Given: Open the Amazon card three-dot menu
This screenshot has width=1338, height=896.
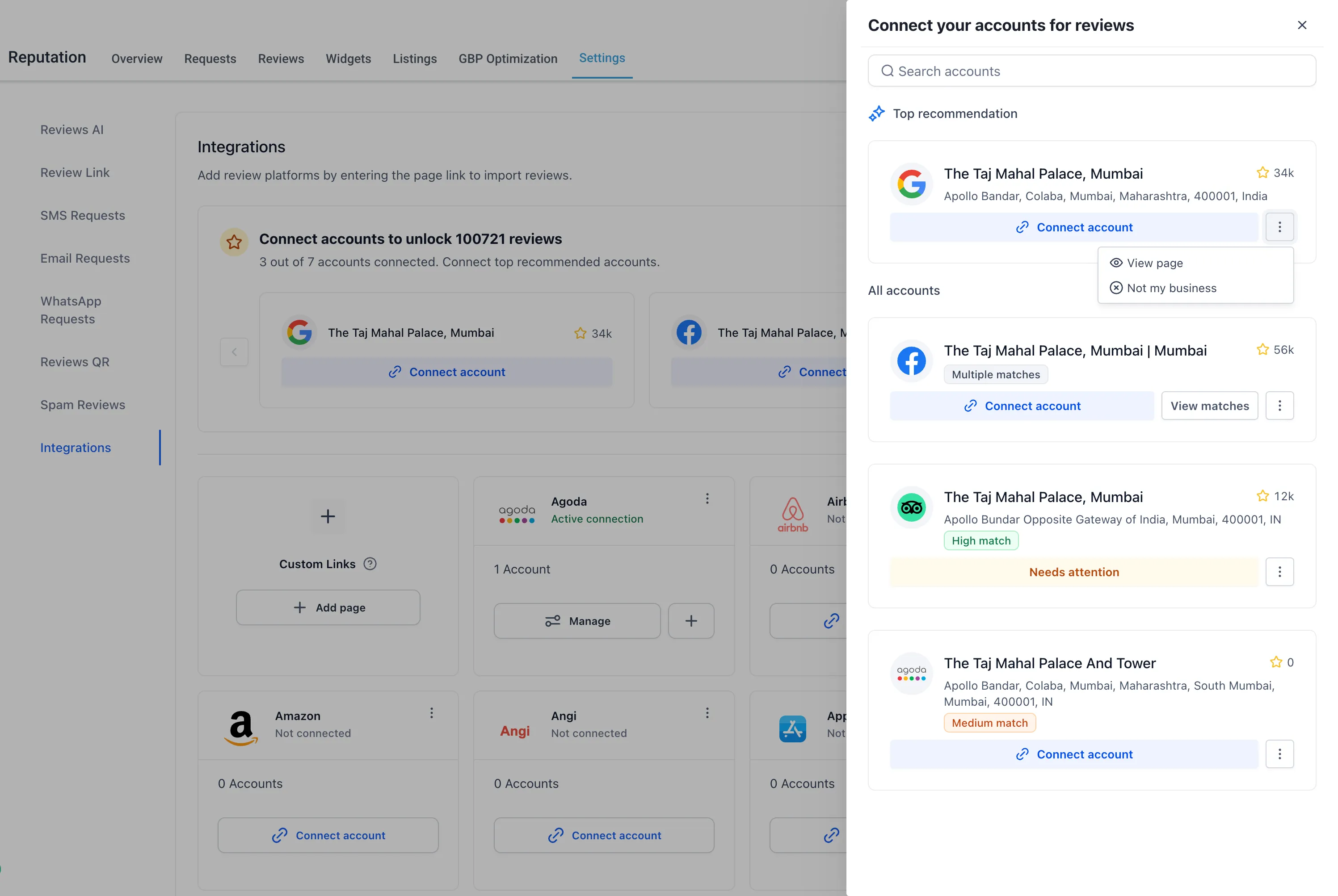Looking at the screenshot, I should [432, 712].
